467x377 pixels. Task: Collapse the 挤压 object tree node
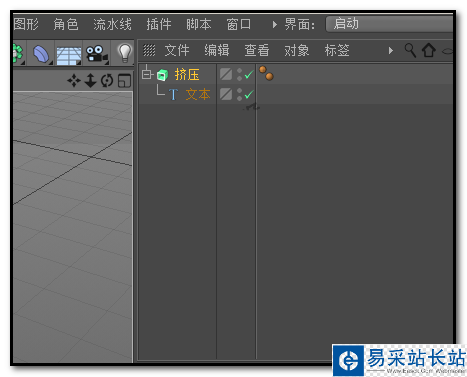point(147,74)
